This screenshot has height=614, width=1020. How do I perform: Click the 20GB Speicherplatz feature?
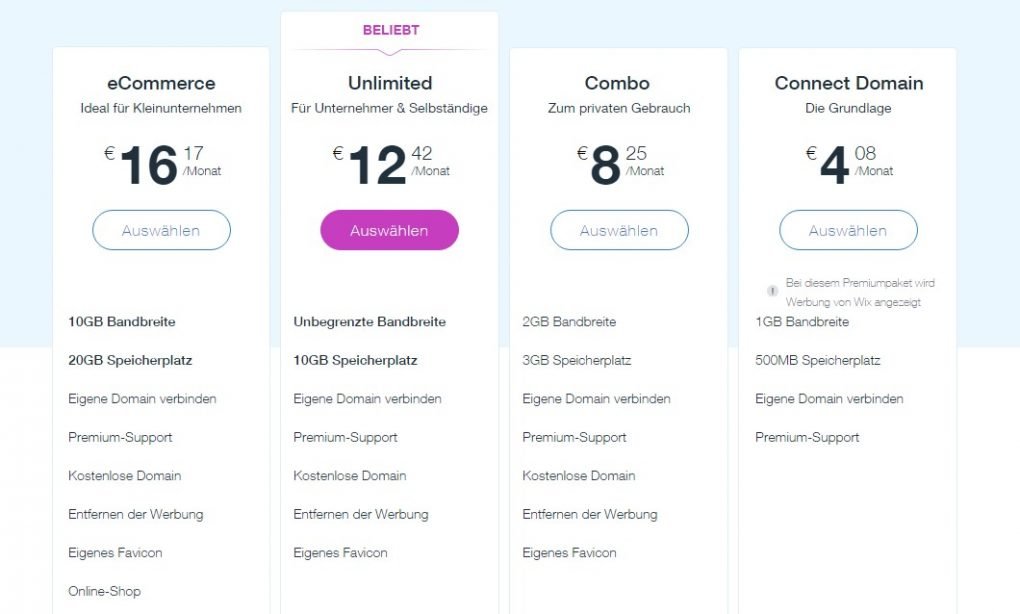click(130, 360)
